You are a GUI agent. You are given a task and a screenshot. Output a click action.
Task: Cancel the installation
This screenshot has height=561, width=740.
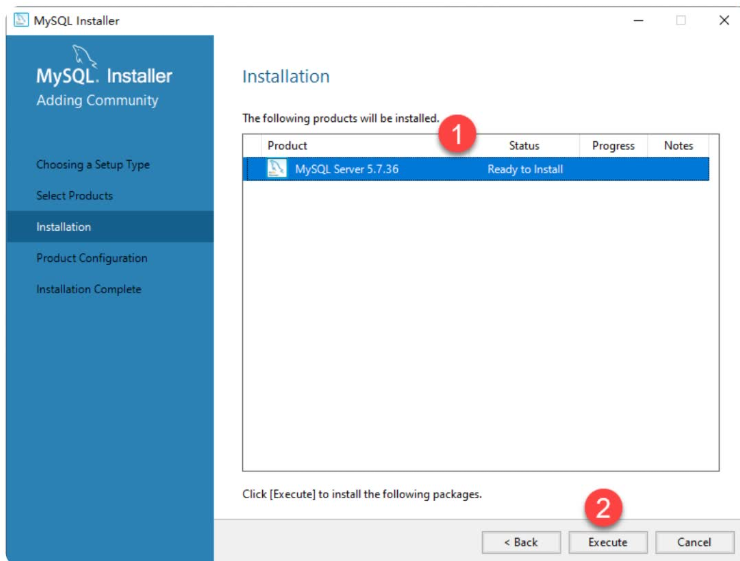694,542
